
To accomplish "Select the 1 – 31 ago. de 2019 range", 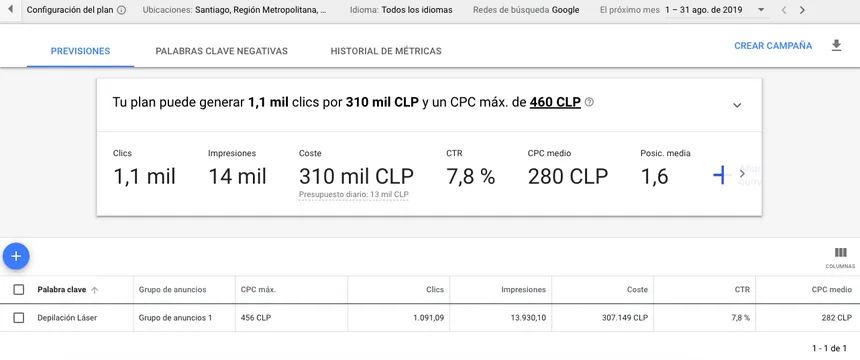I will [703, 10].
